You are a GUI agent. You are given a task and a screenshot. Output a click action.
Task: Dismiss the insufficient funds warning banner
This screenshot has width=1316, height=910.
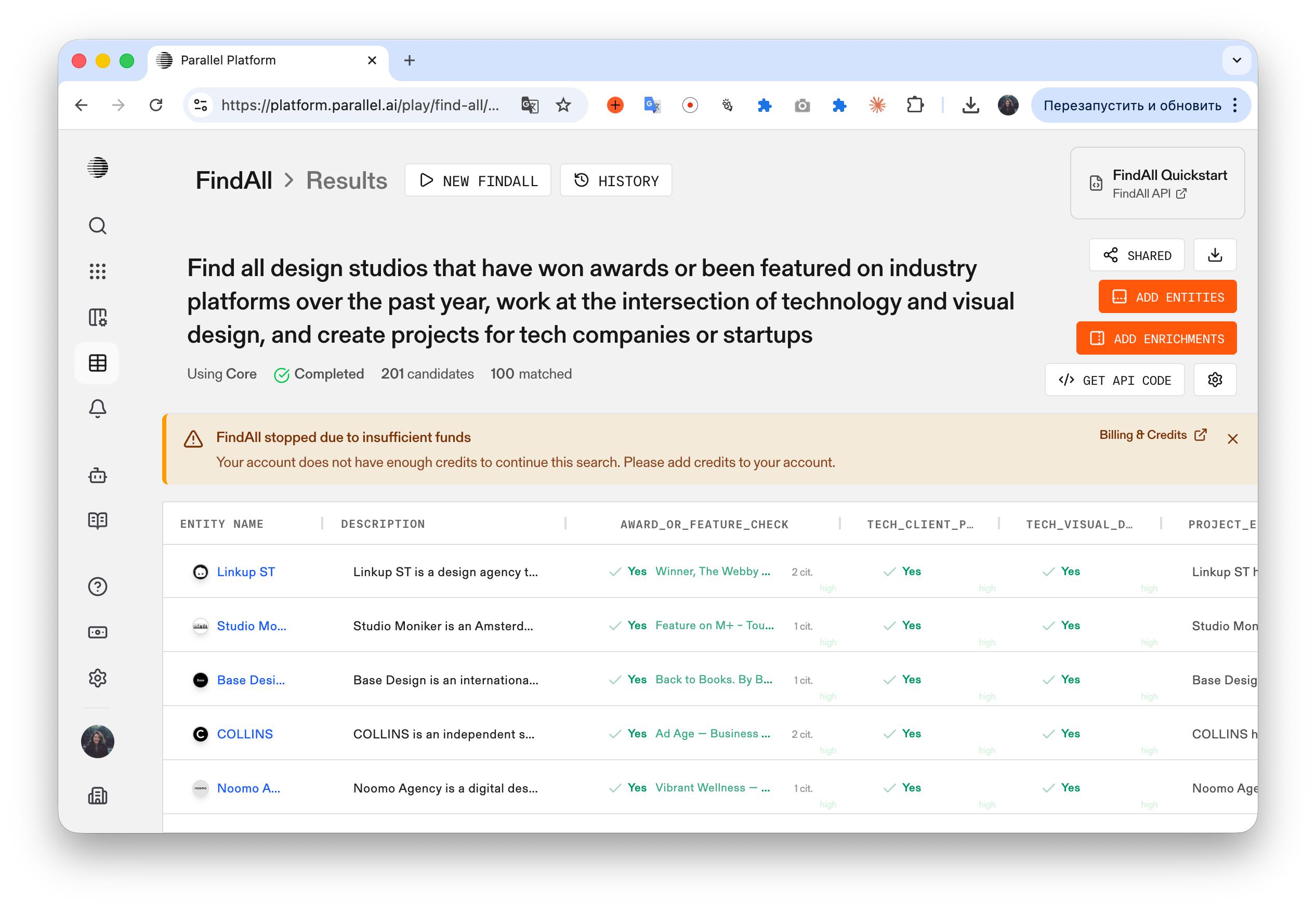[x=1232, y=438]
